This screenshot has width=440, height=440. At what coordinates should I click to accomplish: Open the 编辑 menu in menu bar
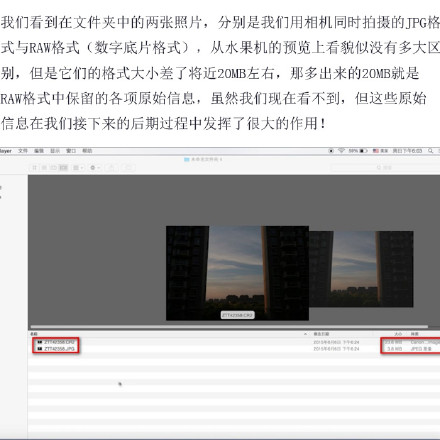pyautogui.click(x=39, y=151)
